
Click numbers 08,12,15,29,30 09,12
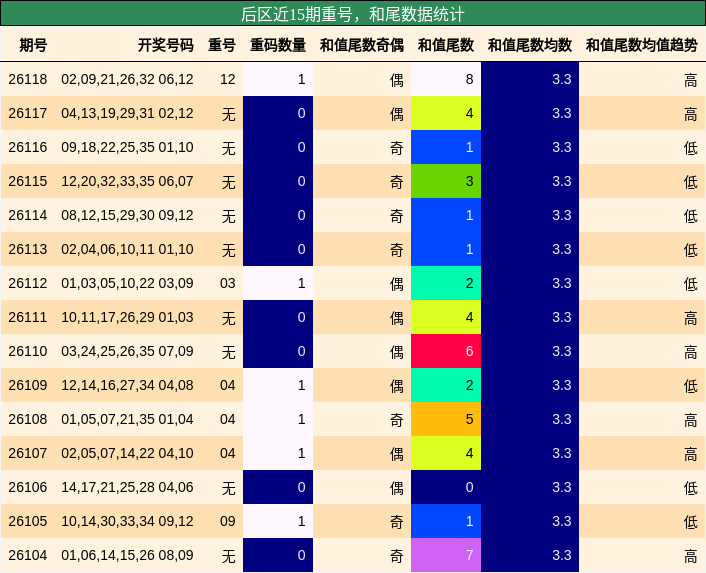127,215
